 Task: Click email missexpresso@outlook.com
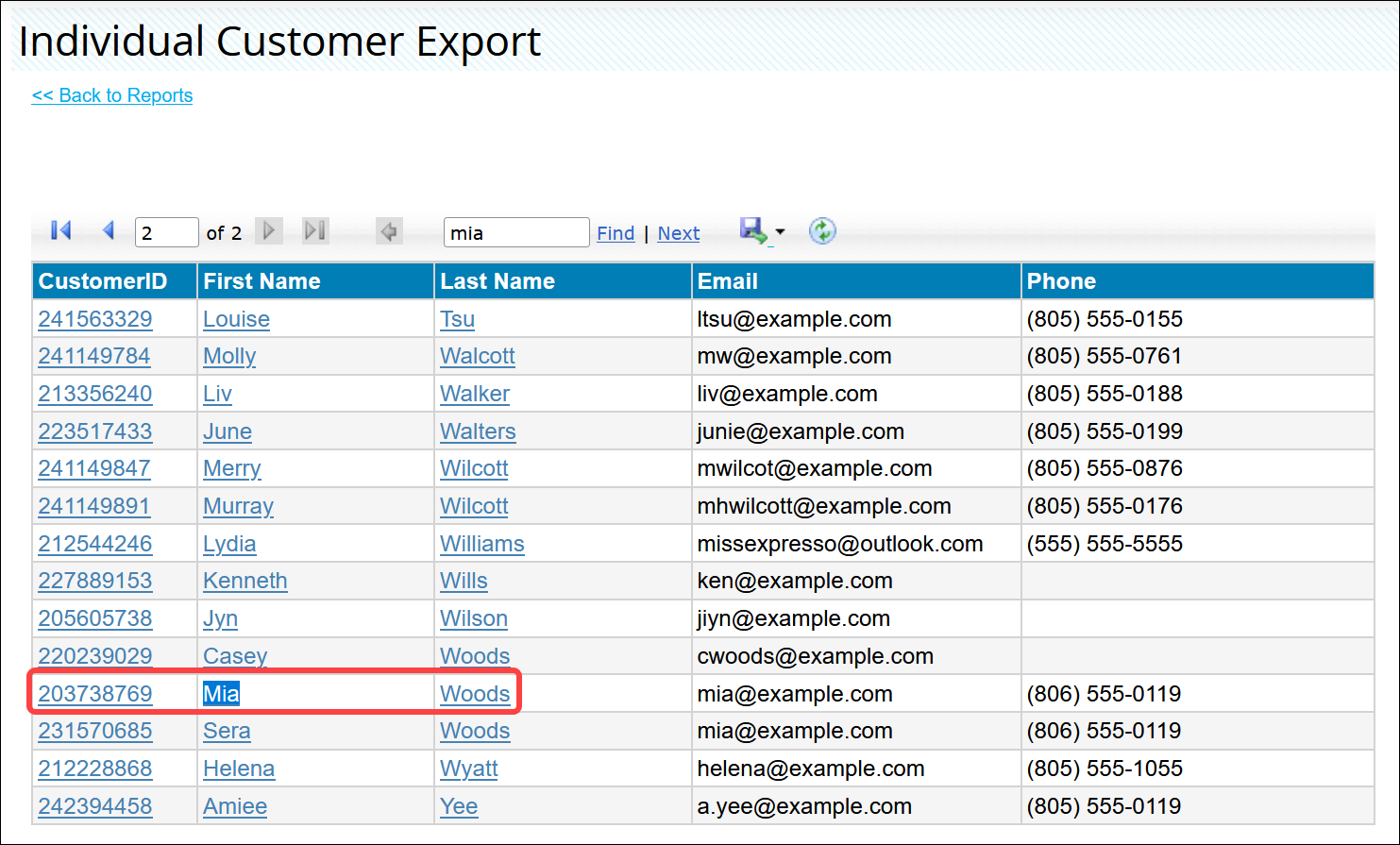click(840, 544)
